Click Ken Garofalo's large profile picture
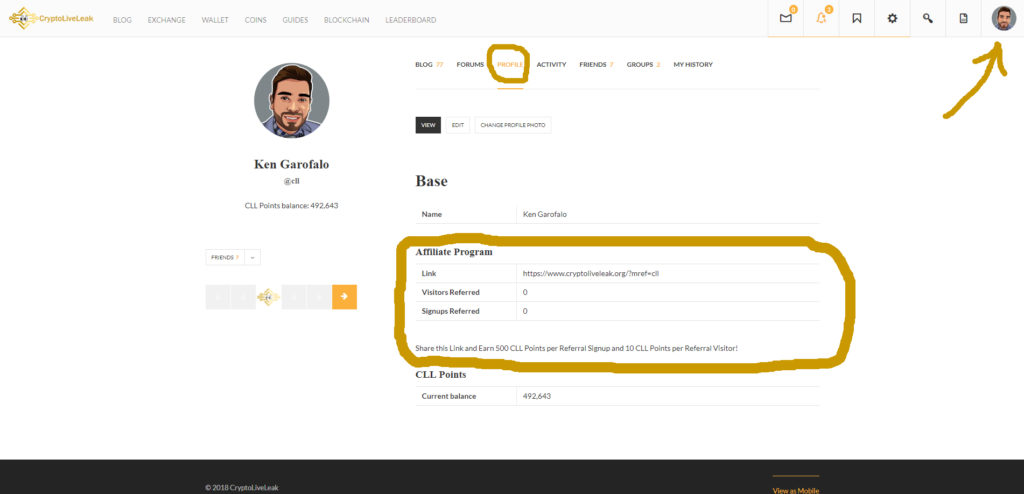The image size is (1024, 494). 292,101
